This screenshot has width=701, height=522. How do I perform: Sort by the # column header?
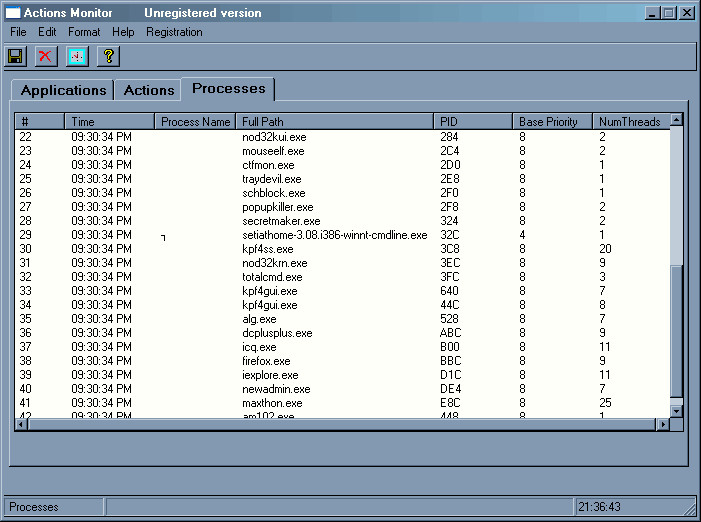[x=40, y=122]
